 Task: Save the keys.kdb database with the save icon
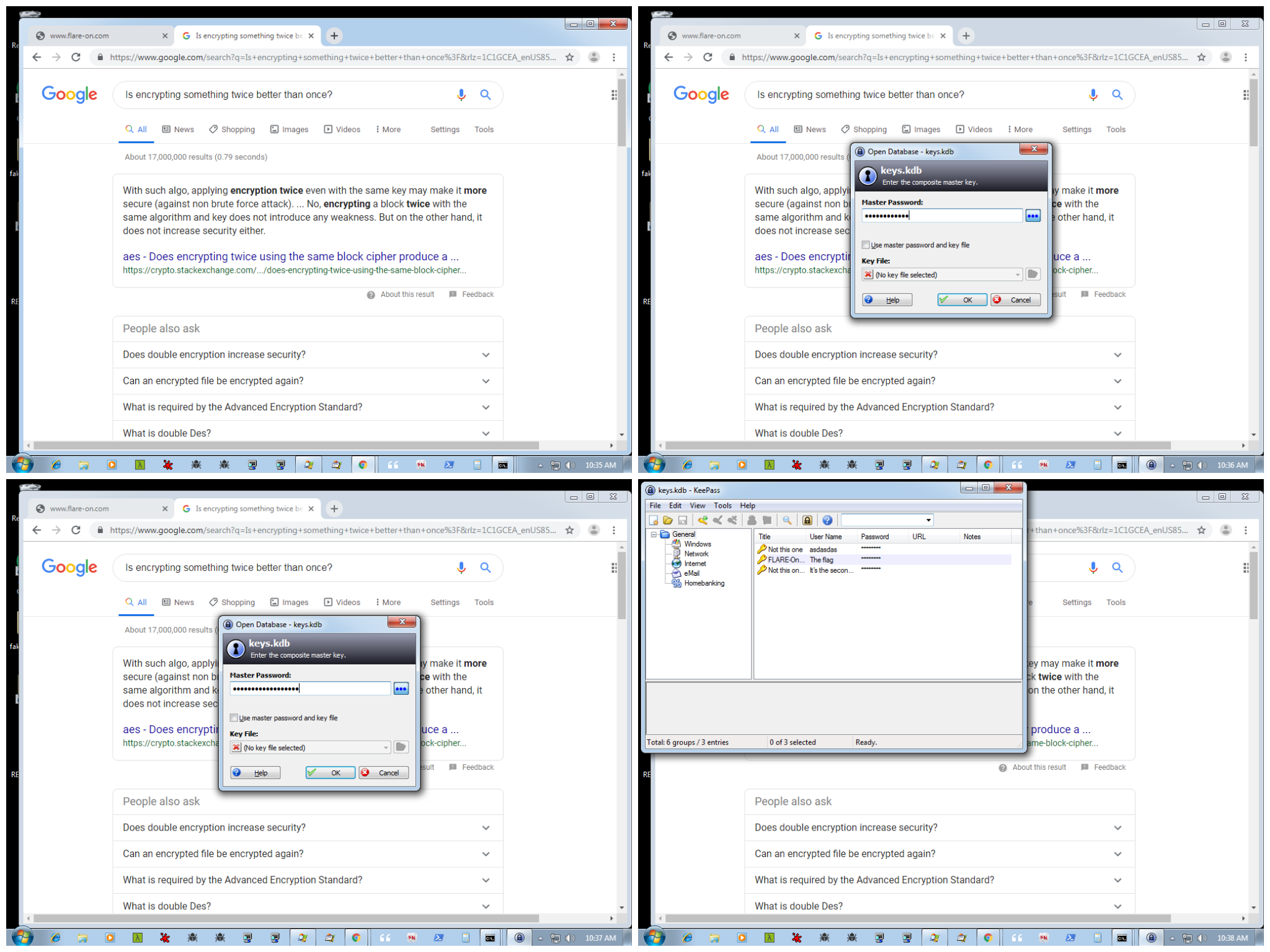pyautogui.click(x=683, y=520)
